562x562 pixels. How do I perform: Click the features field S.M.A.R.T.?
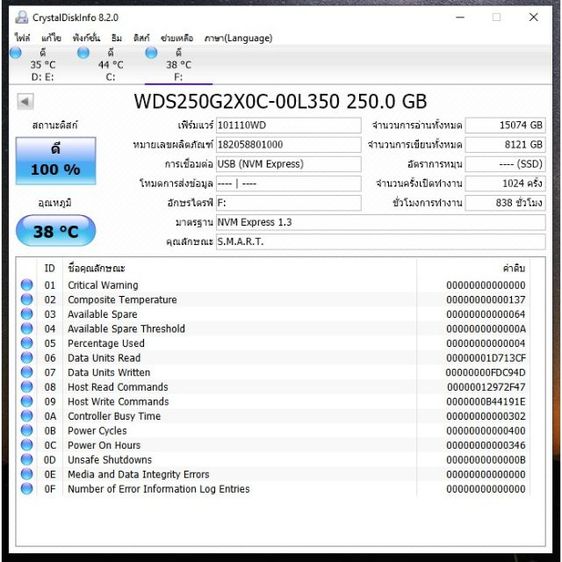(x=381, y=242)
